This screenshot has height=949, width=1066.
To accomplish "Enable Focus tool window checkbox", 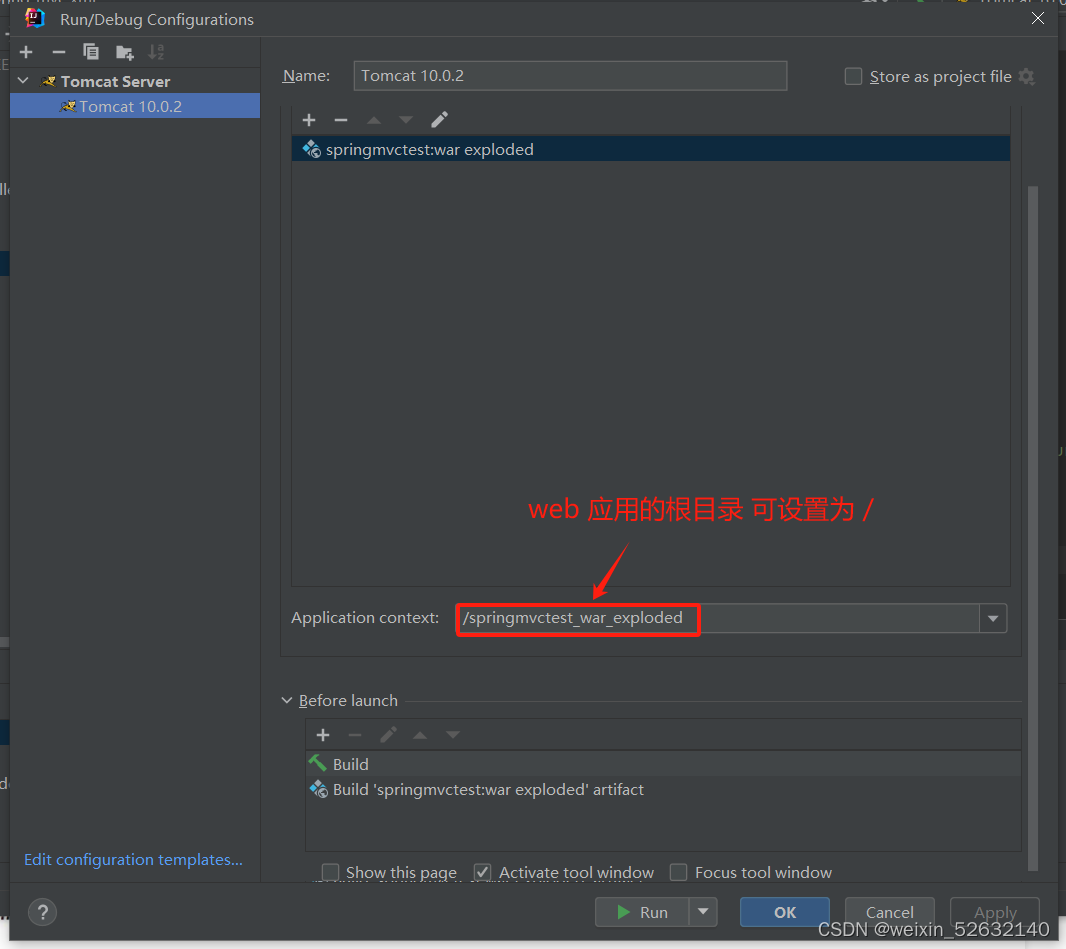I will 678,872.
